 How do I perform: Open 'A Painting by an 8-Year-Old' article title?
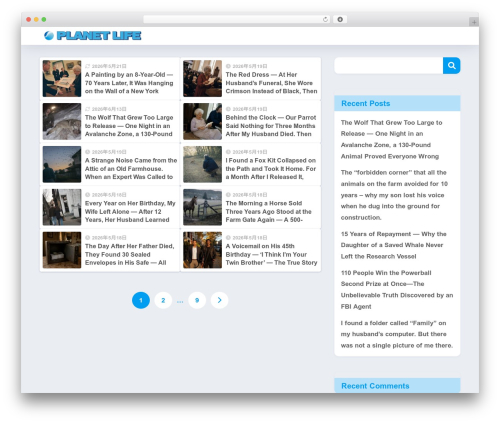click(129, 83)
